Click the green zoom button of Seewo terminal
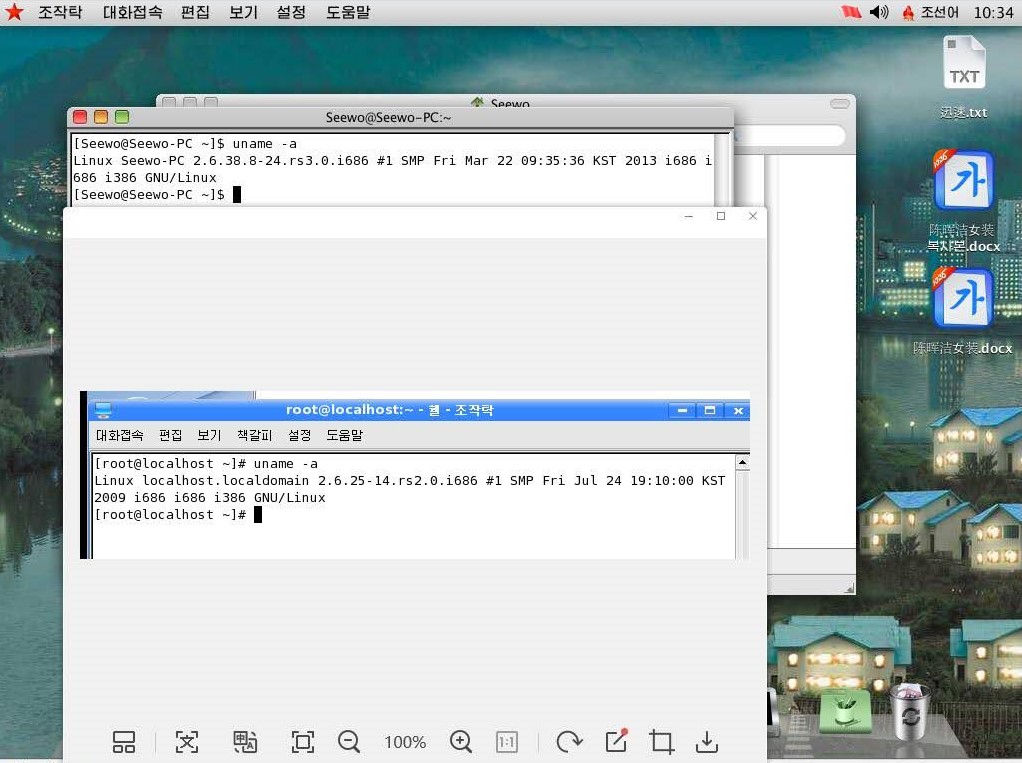 pyautogui.click(x=122, y=117)
